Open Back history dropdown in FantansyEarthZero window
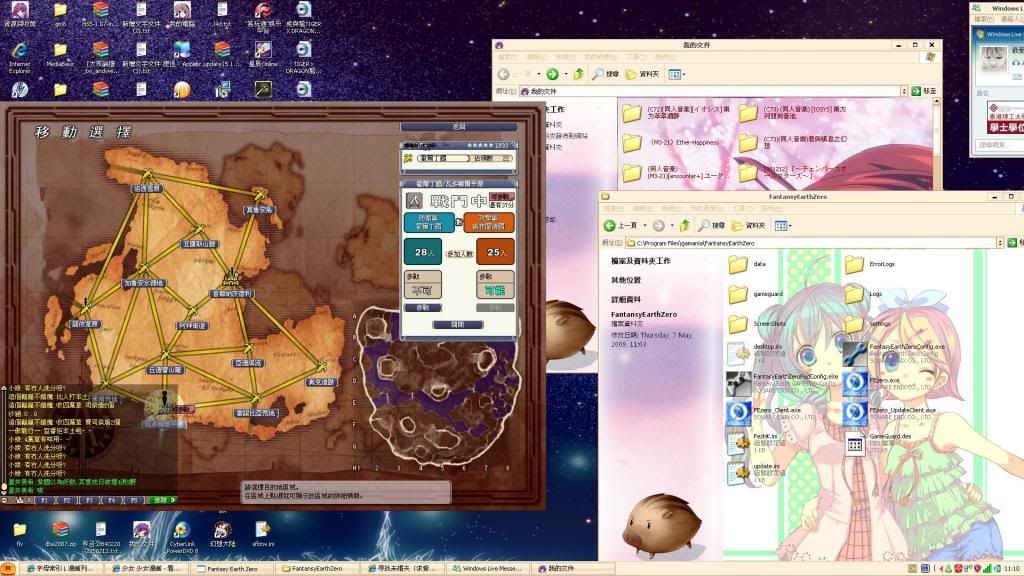This screenshot has width=1024, height=576. tap(645, 225)
